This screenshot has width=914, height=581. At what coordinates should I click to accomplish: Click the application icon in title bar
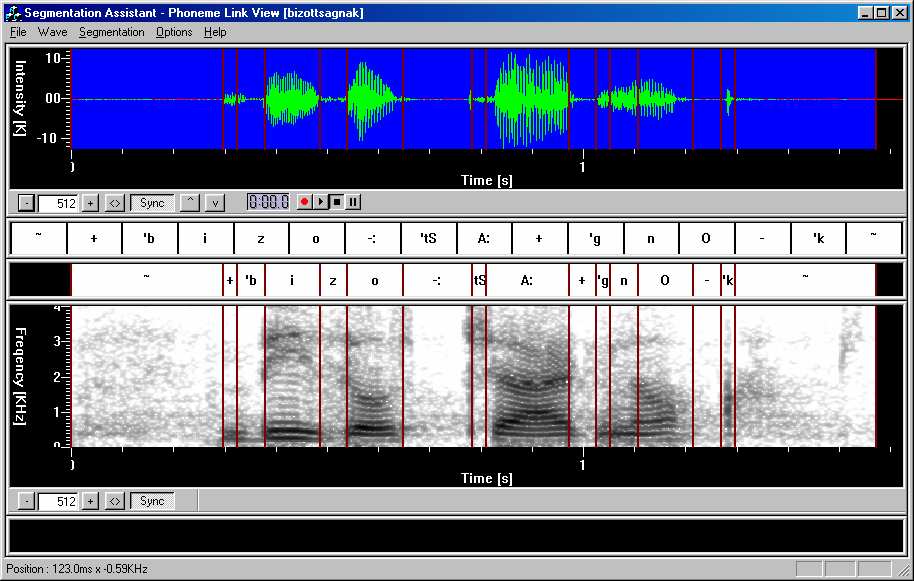[13, 13]
